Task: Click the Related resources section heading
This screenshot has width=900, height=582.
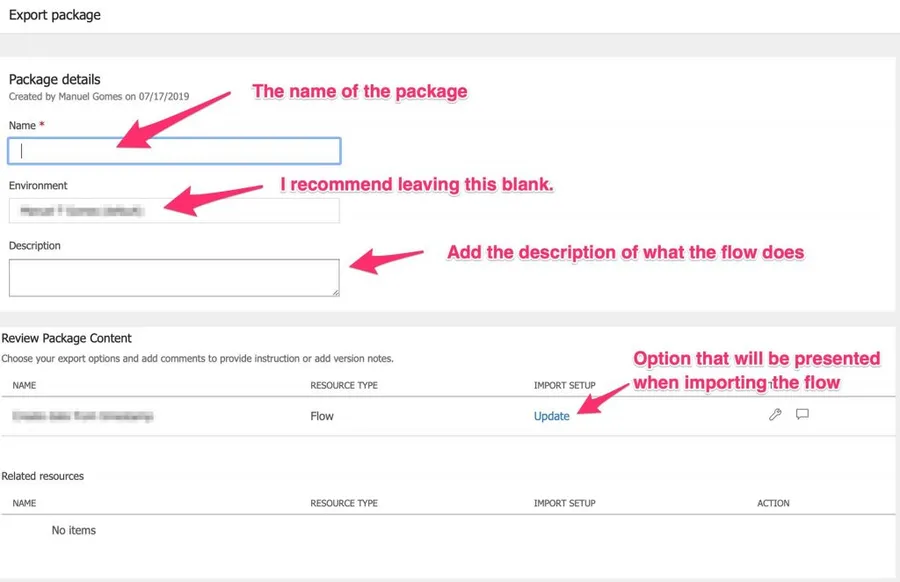Action: [43, 476]
